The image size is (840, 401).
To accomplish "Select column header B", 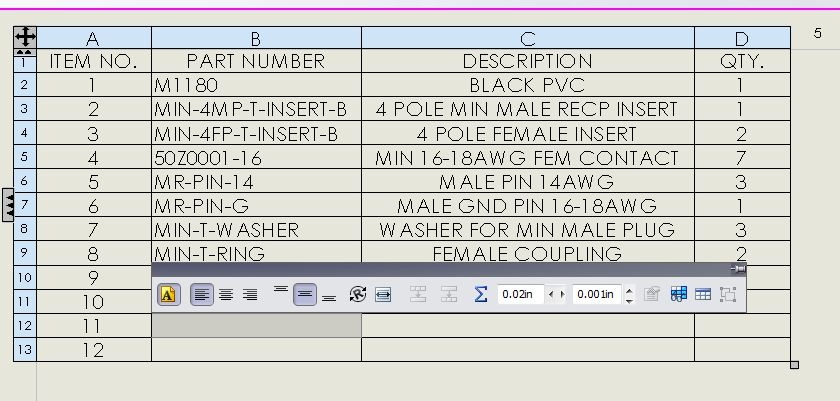I will (x=256, y=38).
